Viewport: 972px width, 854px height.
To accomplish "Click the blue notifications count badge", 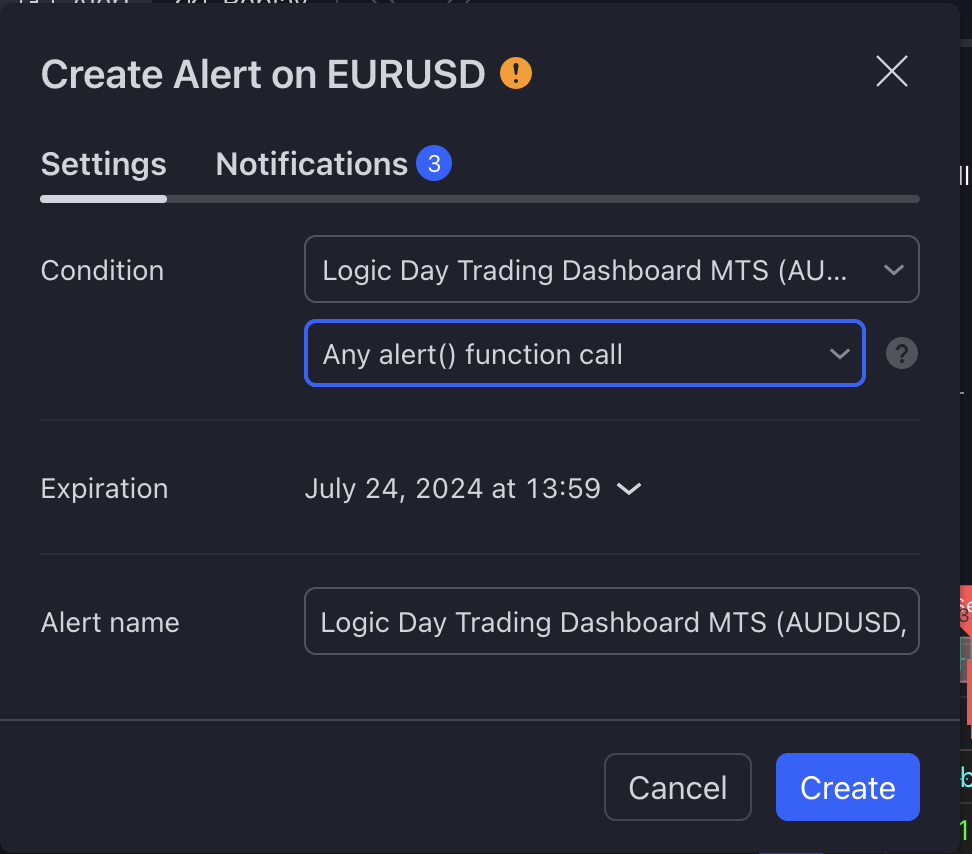I will [x=434, y=164].
